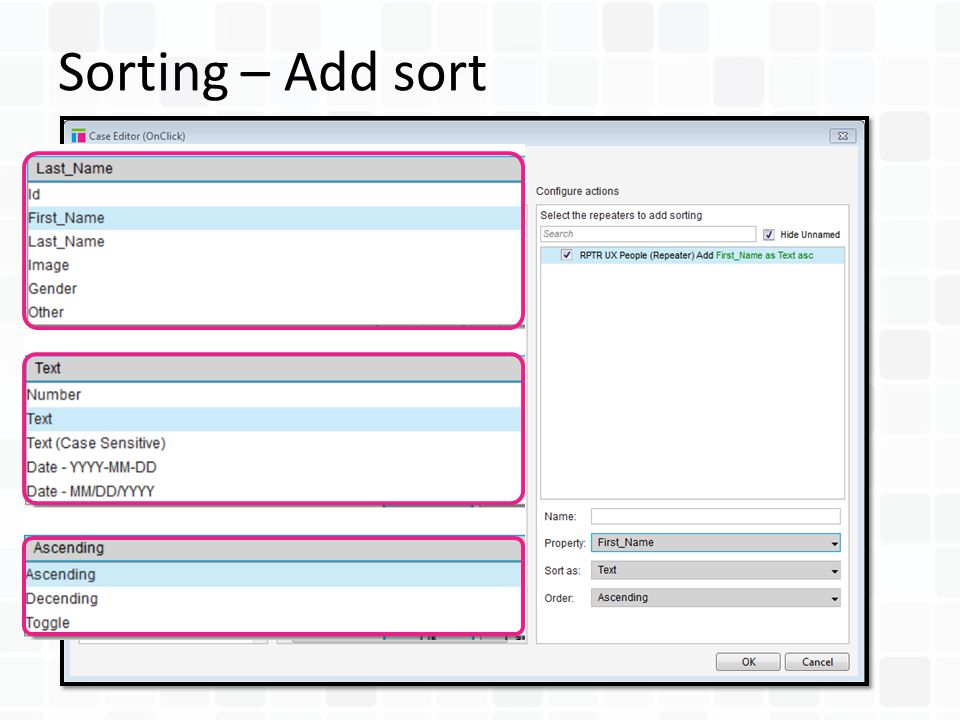Confirm with the OK button
Image resolution: width=960 pixels, height=720 pixels.
coord(748,662)
